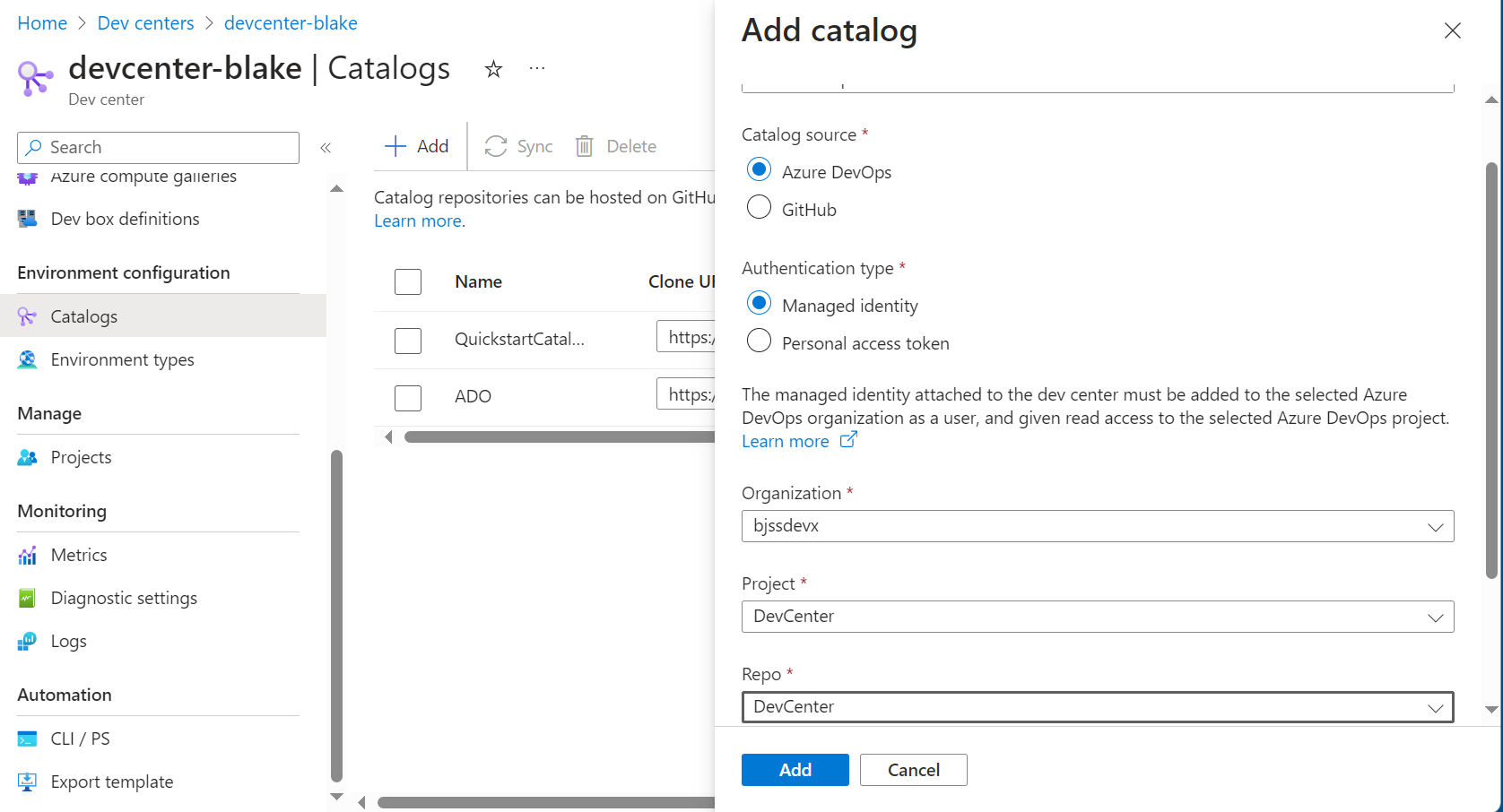The image size is (1503, 812).
Task: Click the search magnifier icon
Action: pos(34,147)
